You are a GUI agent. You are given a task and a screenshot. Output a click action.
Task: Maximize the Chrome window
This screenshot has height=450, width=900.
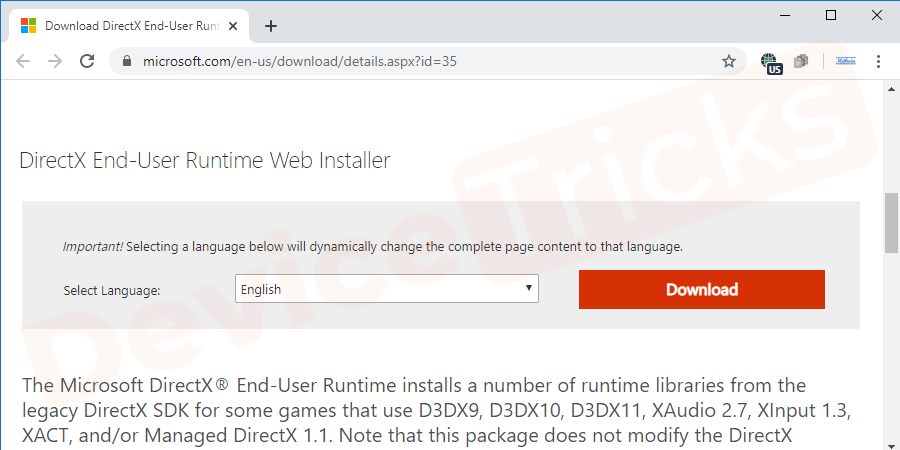click(x=831, y=15)
